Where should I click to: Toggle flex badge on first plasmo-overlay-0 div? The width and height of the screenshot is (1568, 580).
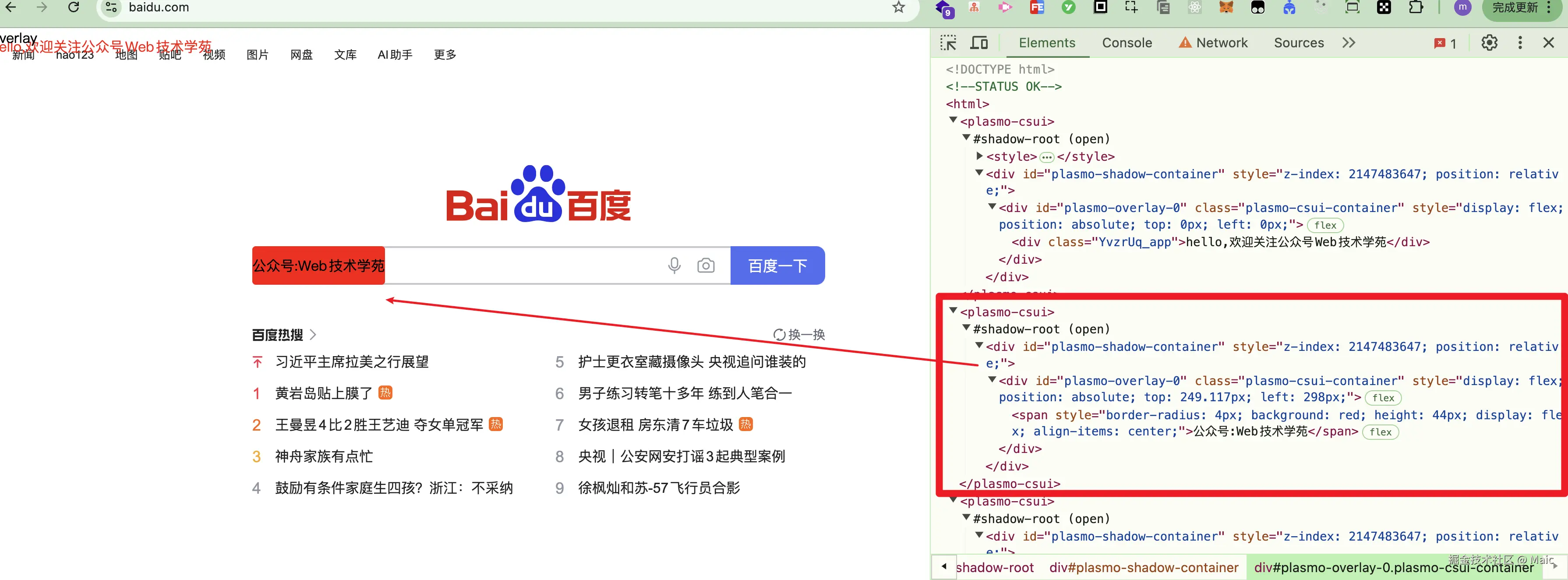(x=1324, y=225)
